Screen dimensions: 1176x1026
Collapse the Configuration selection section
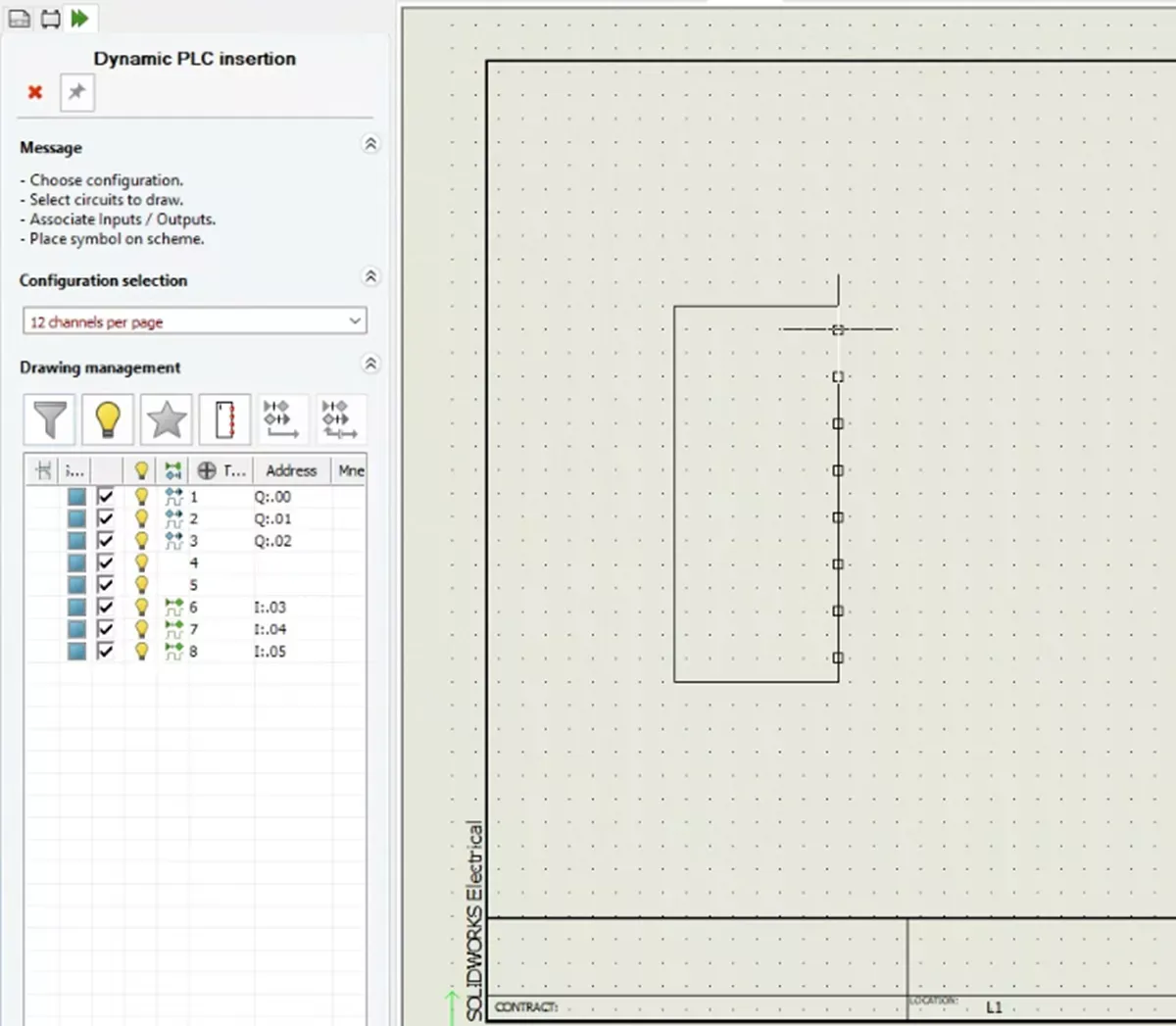[370, 276]
